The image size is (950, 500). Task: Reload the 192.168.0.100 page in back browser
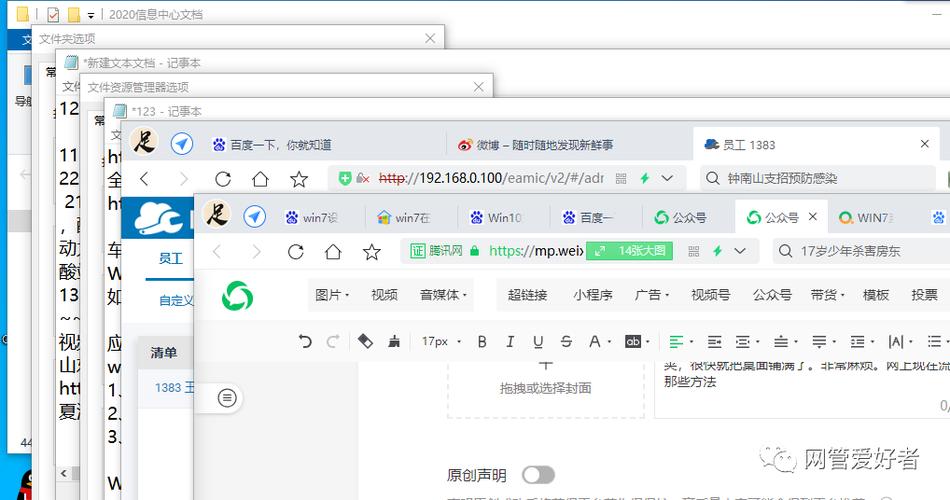[x=223, y=179]
